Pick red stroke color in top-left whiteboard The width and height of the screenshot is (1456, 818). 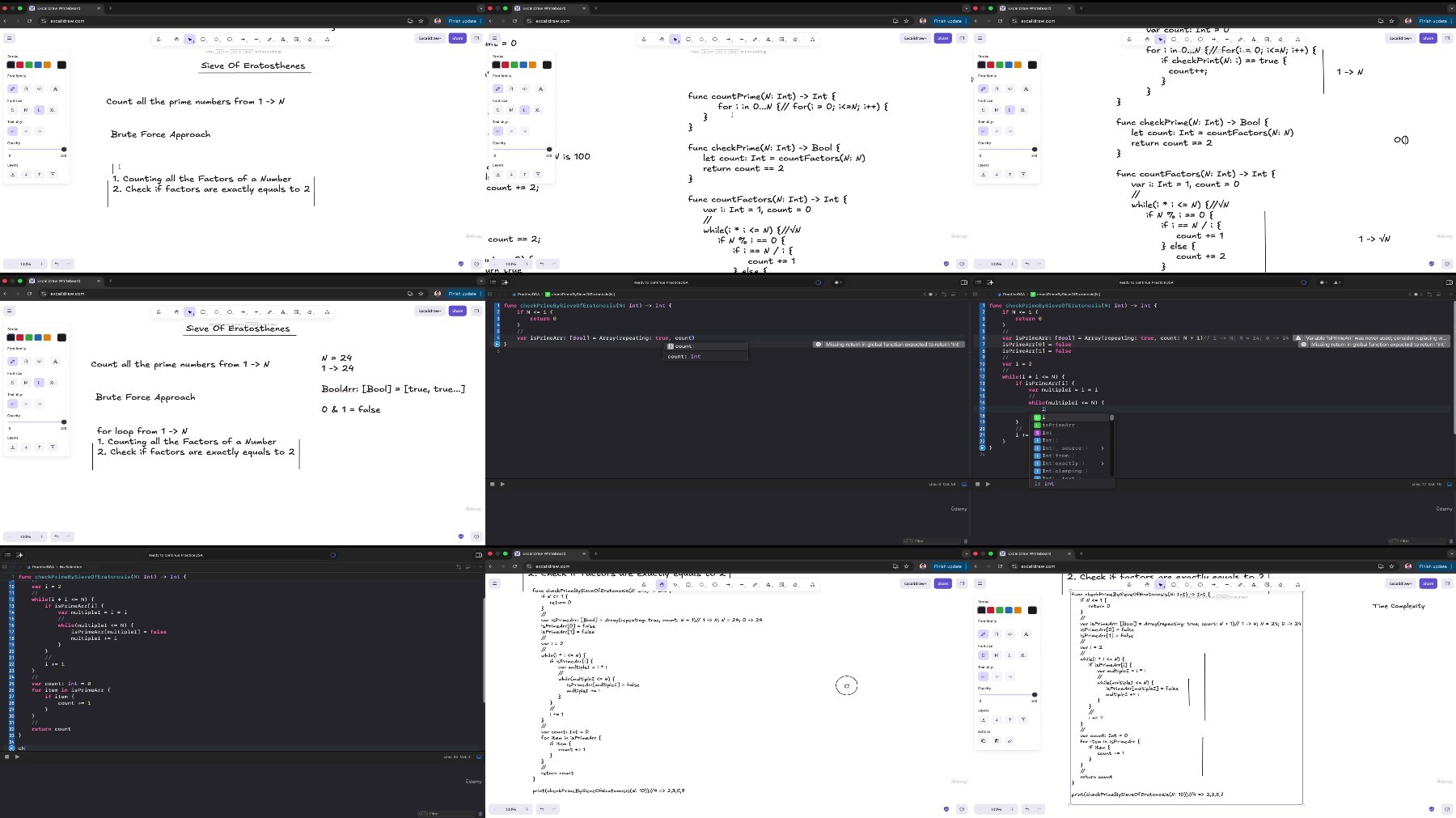[x=20, y=65]
